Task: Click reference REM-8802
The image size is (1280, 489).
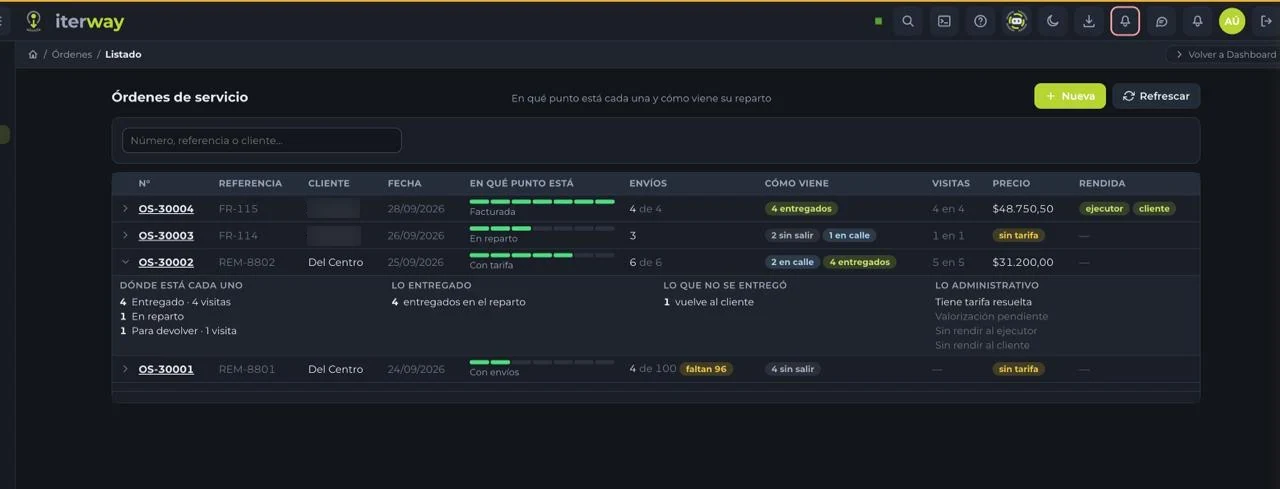Action: (247, 263)
